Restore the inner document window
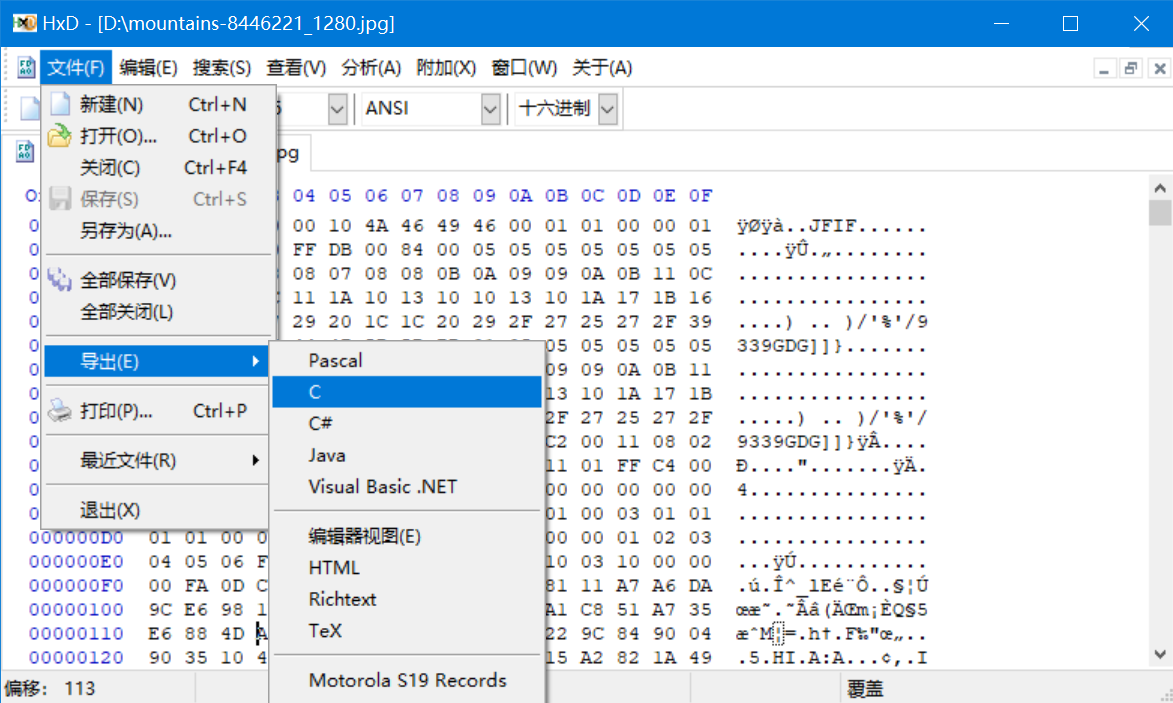The height and width of the screenshot is (703, 1173). (1131, 68)
